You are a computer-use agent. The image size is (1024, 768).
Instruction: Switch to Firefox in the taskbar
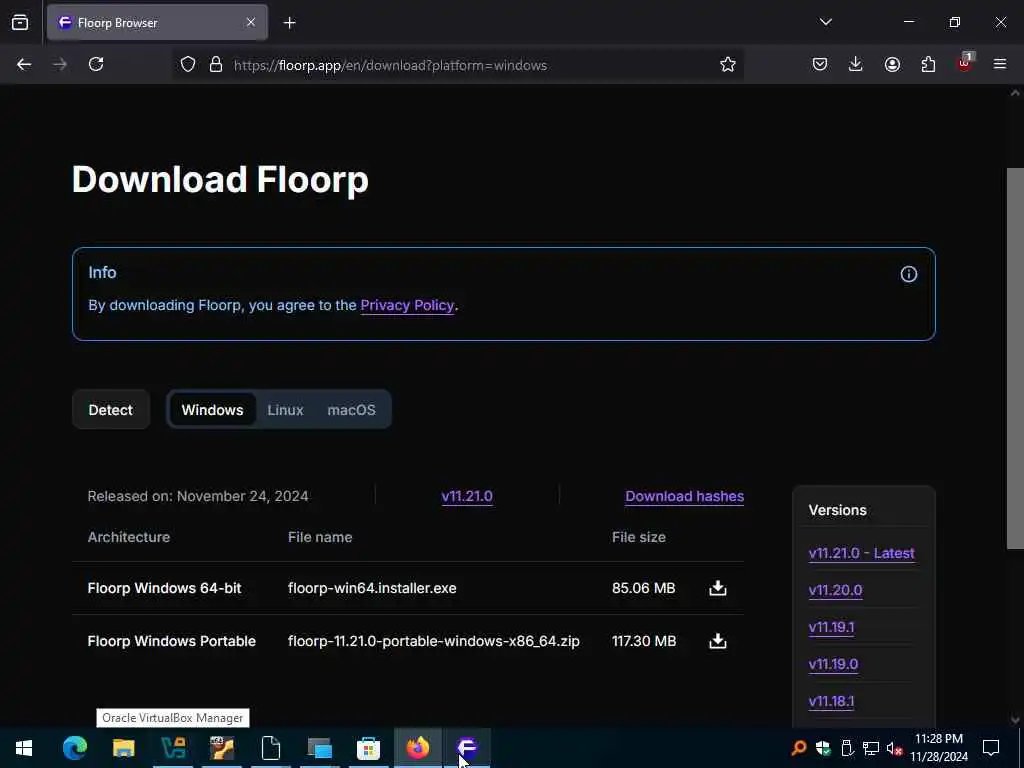pyautogui.click(x=418, y=748)
